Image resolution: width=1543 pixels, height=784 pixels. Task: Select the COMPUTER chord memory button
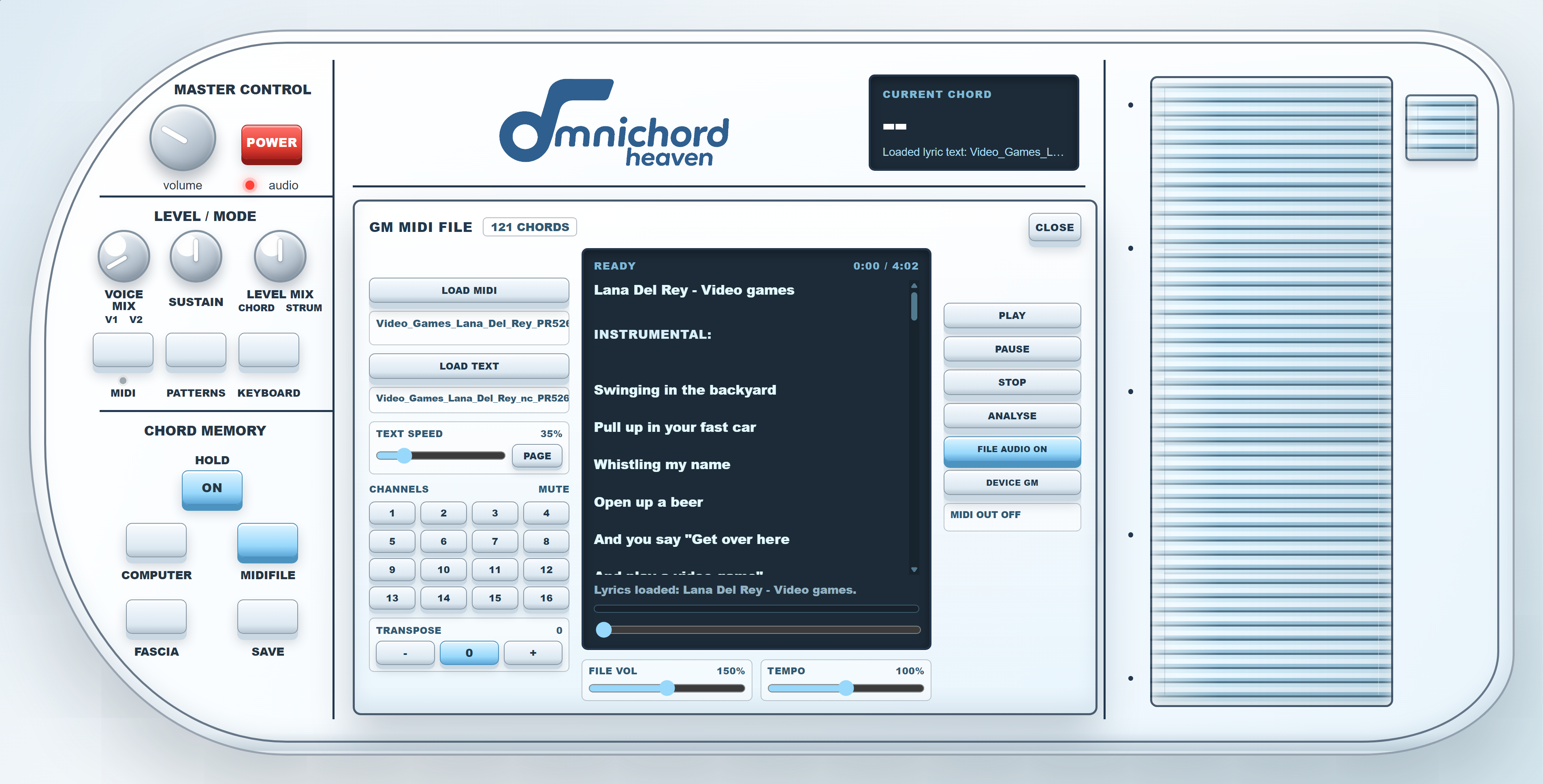point(156,542)
